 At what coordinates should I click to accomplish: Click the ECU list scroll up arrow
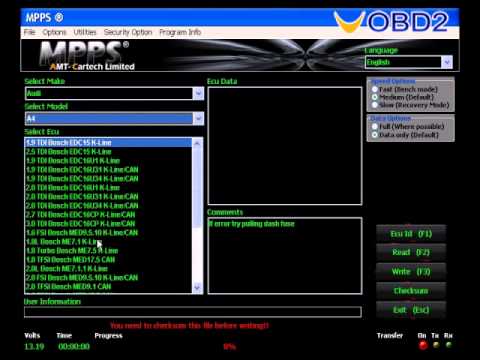tap(197, 143)
